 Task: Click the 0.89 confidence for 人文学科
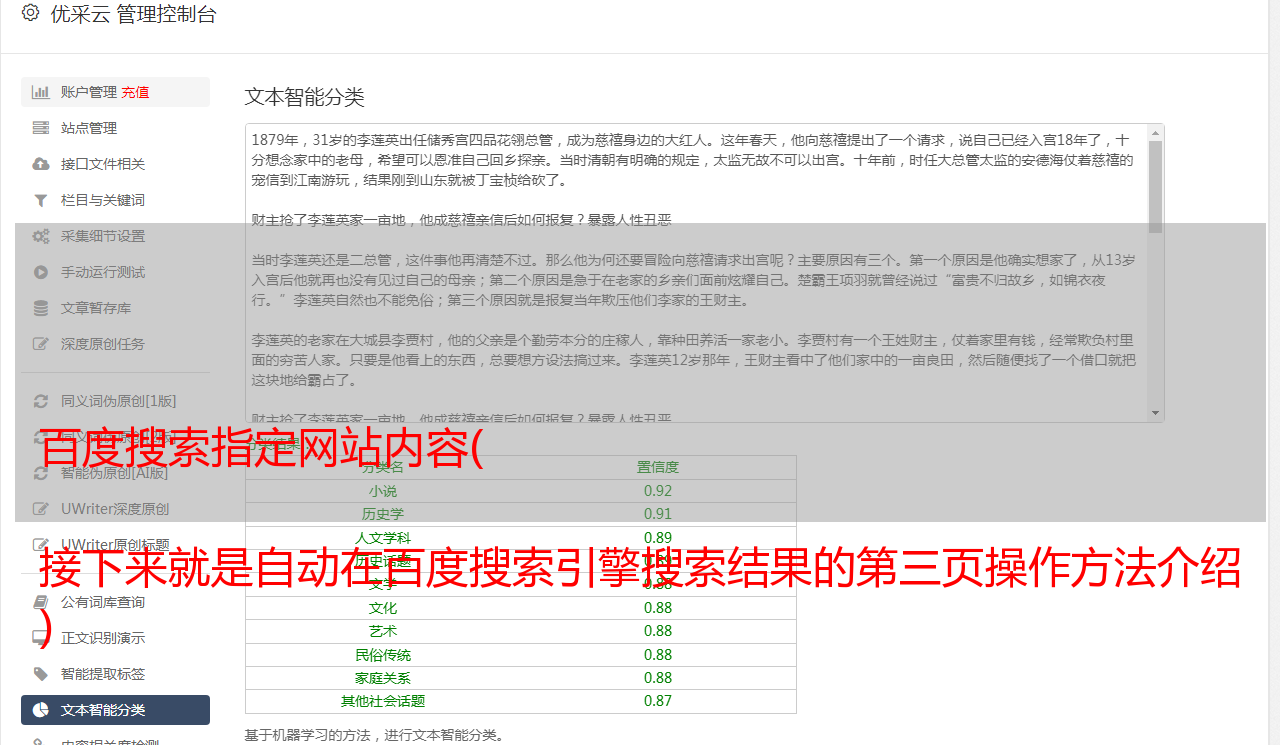pos(658,538)
